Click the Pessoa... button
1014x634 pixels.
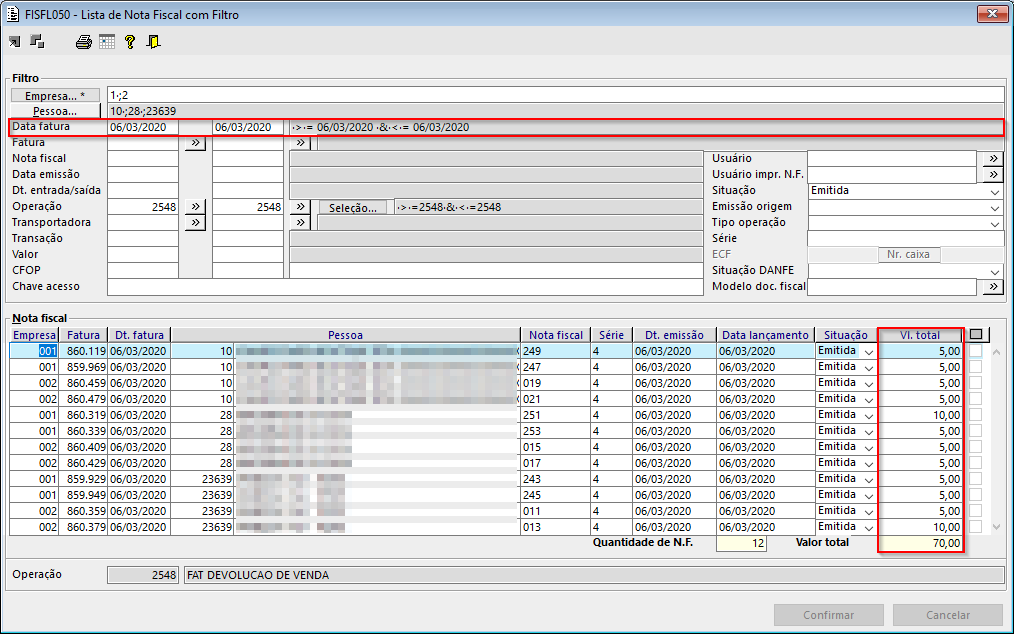coord(55,111)
